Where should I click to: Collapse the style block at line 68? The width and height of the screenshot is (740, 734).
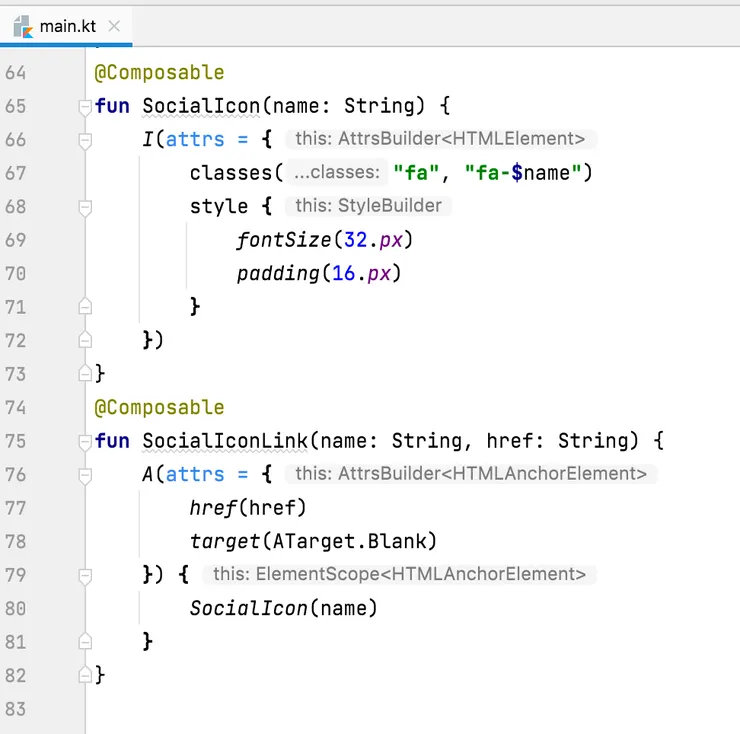(85, 207)
